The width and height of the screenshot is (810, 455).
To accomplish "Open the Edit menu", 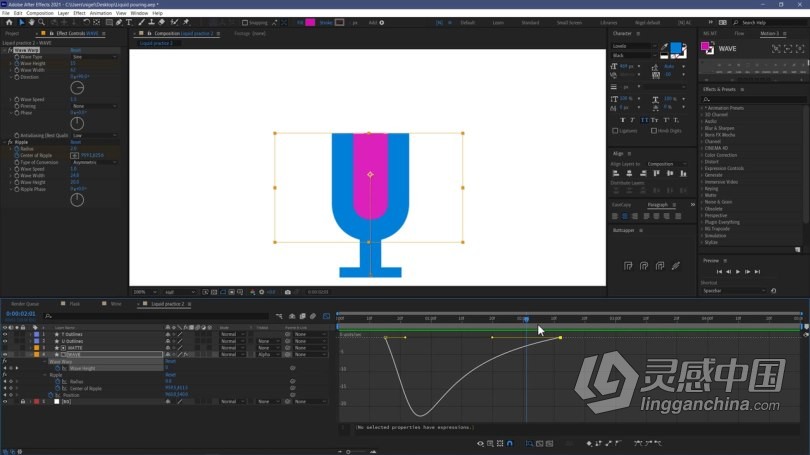I will pos(18,13).
